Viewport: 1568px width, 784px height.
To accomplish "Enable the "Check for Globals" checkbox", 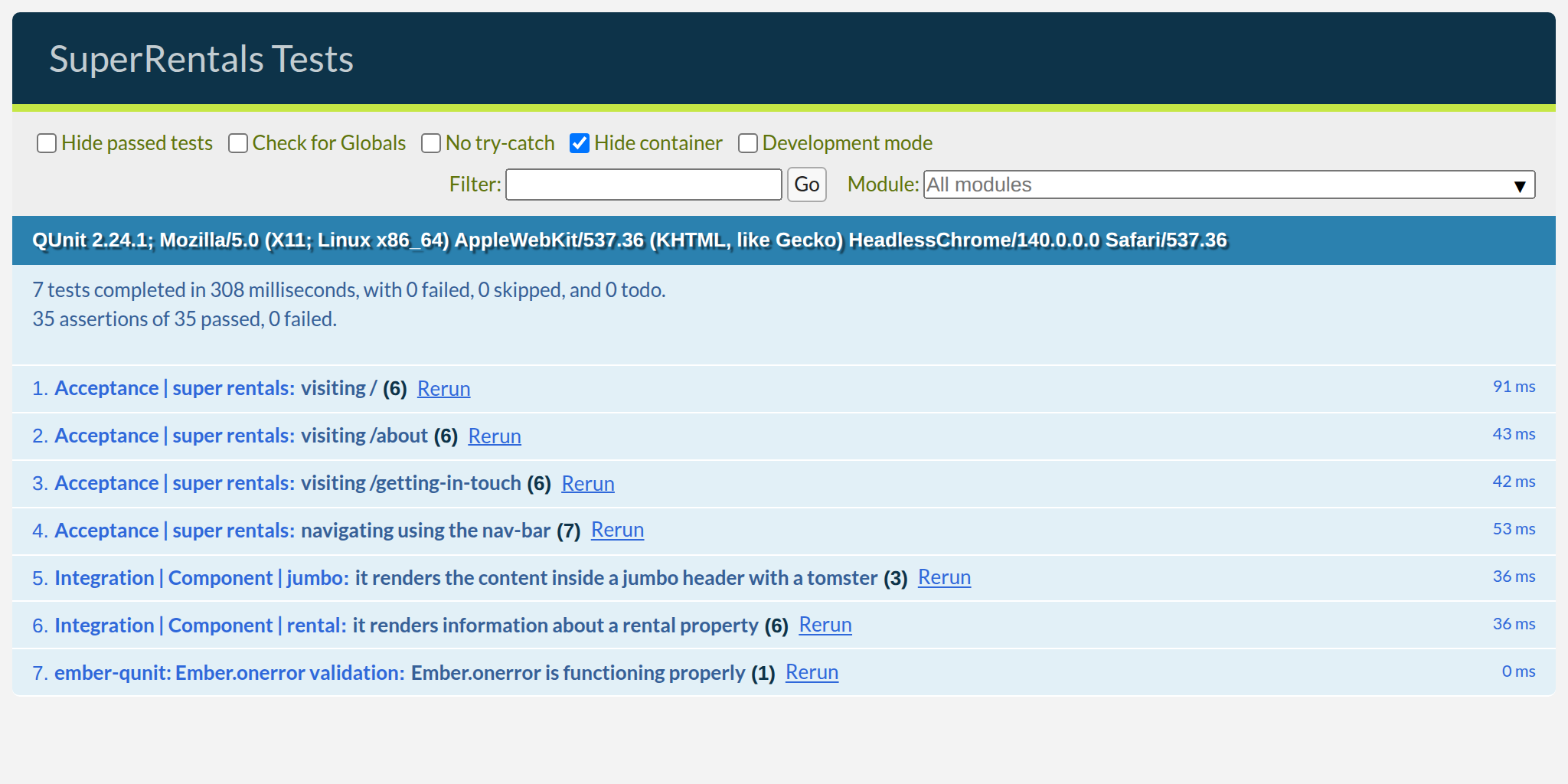I will coord(238,142).
